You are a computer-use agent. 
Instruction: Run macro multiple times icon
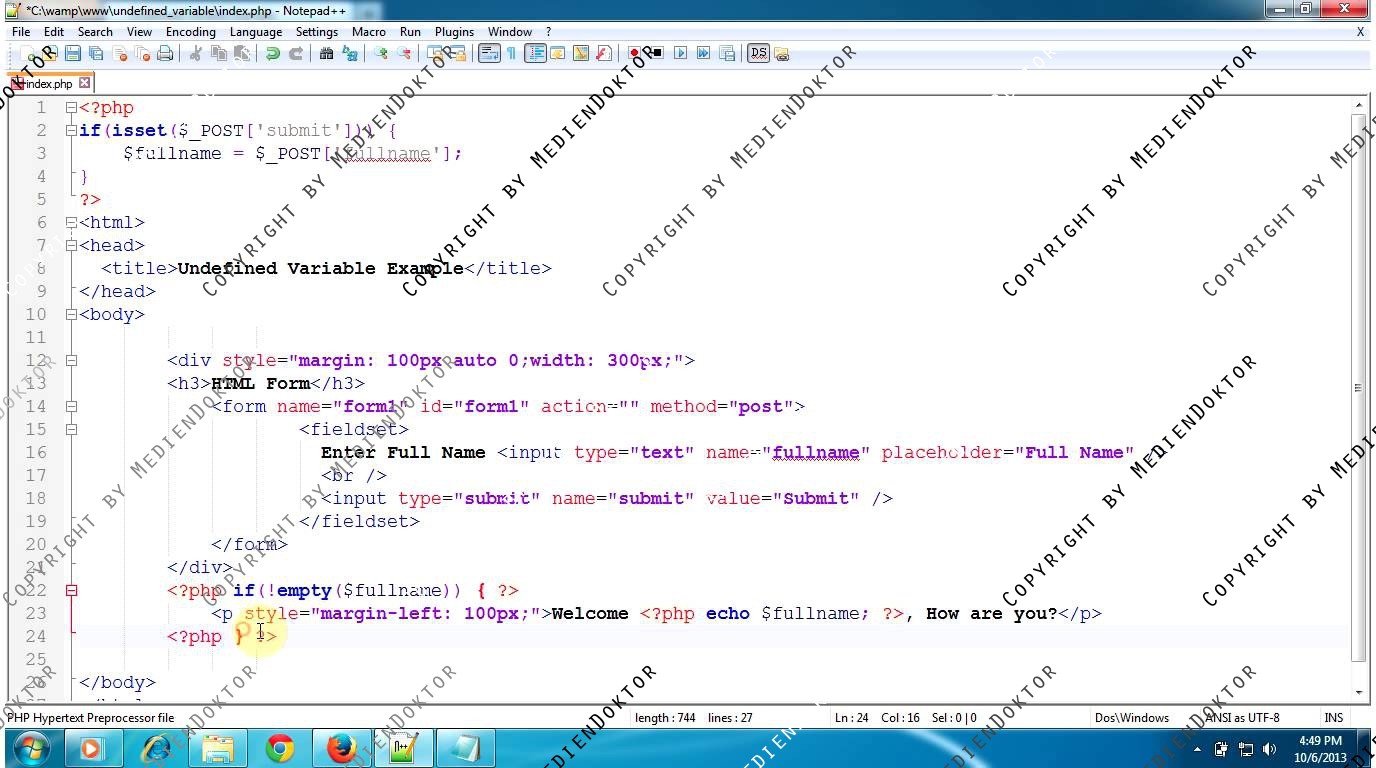(703, 54)
